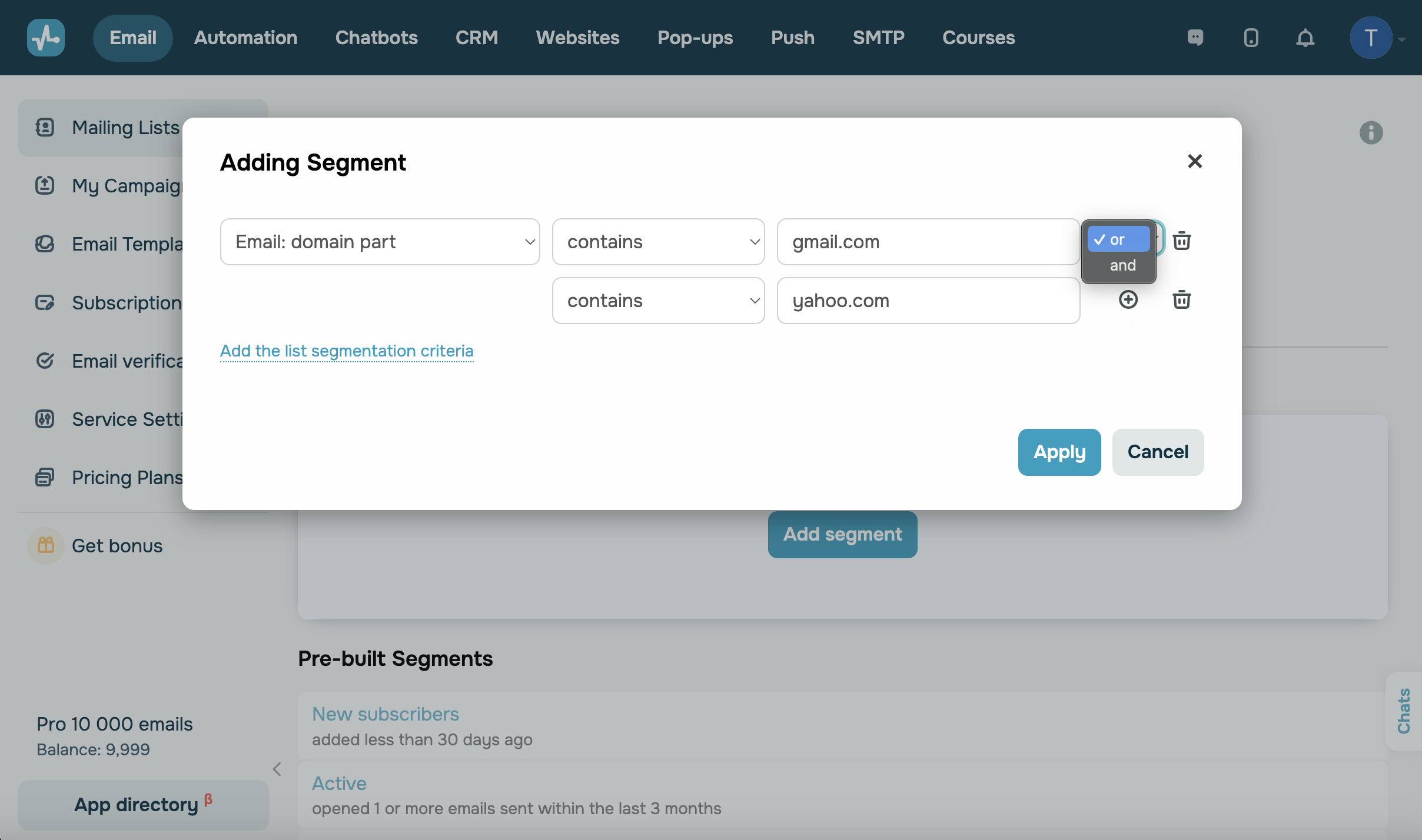The image size is (1422, 840).
Task: Add another condition with plus icon
Action: point(1128,300)
